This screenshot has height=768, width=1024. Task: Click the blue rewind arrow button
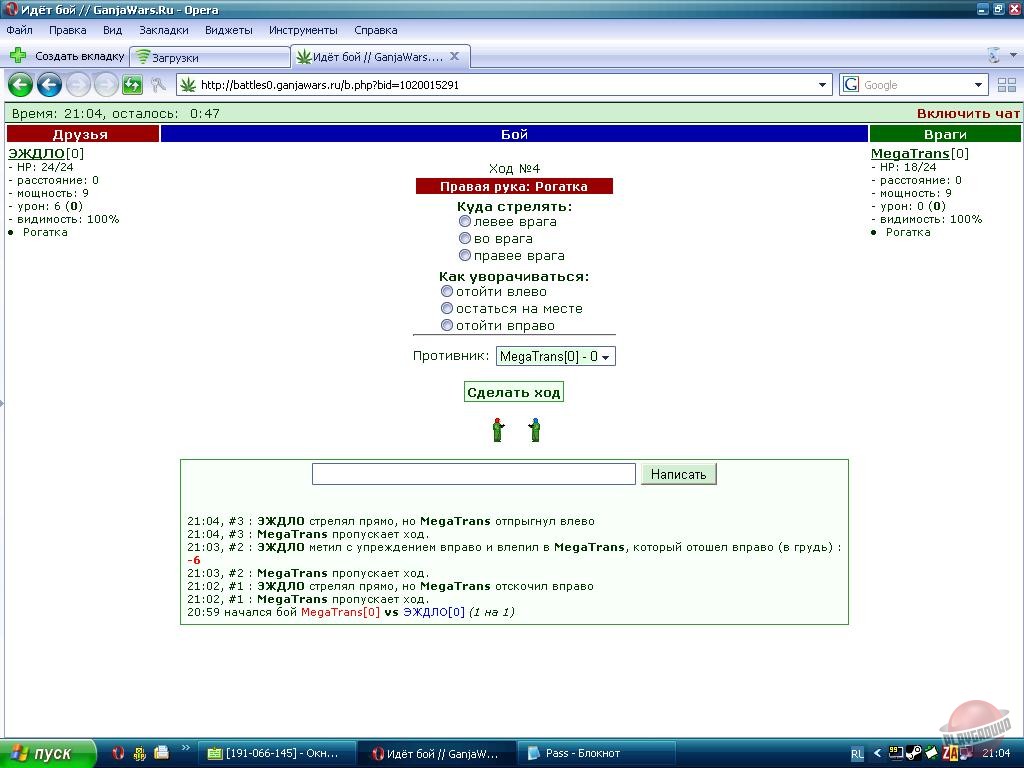point(49,85)
